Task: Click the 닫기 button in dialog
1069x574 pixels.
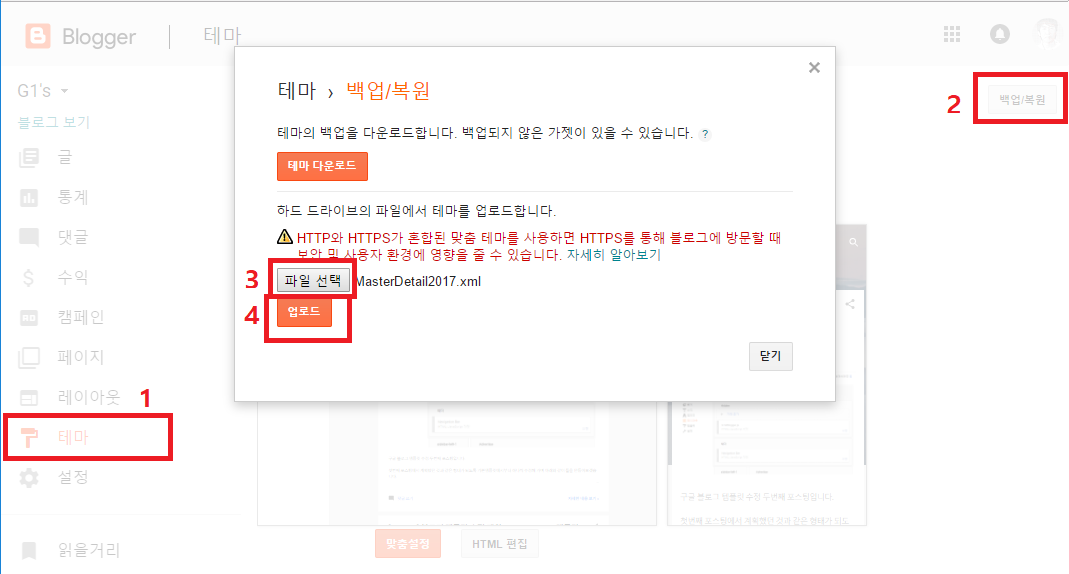Action: tap(770, 356)
